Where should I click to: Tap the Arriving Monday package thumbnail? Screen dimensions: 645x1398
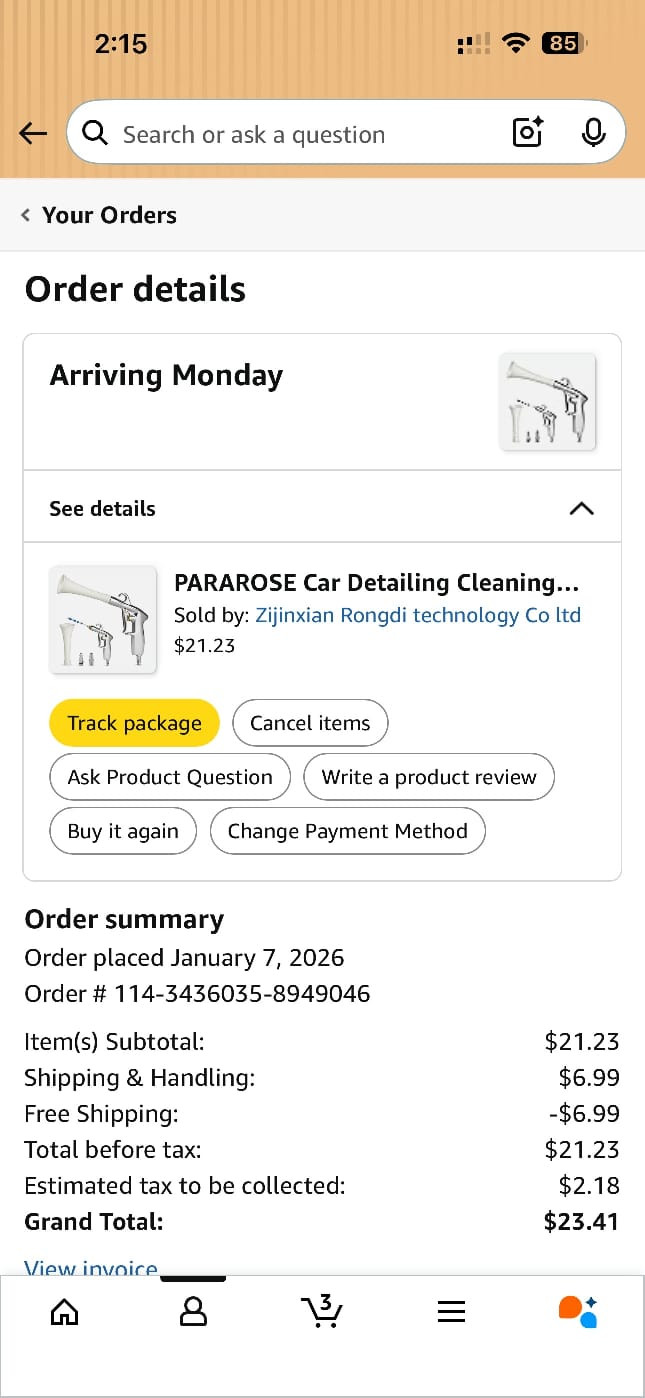point(547,402)
